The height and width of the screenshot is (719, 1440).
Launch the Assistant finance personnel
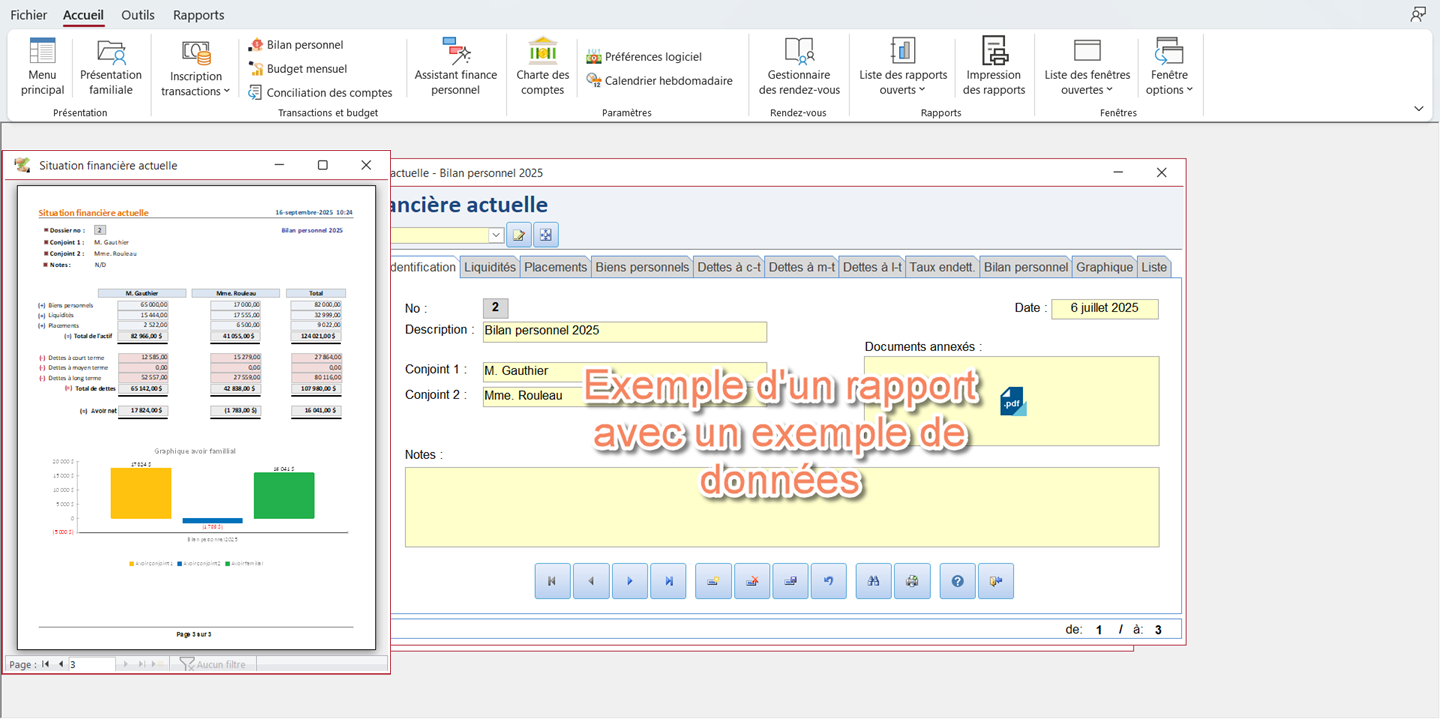(x=456, y=67)
